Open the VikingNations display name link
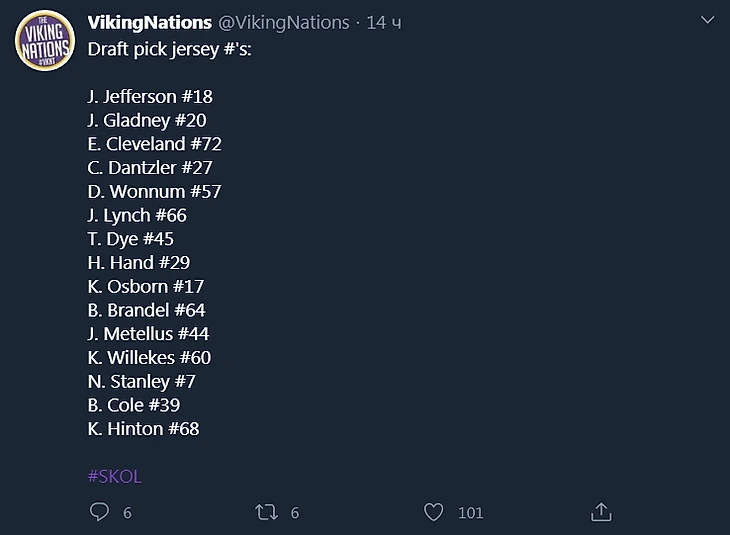This screenshot has height=535, width=730. pyautogui.click(x=149, y=22)
